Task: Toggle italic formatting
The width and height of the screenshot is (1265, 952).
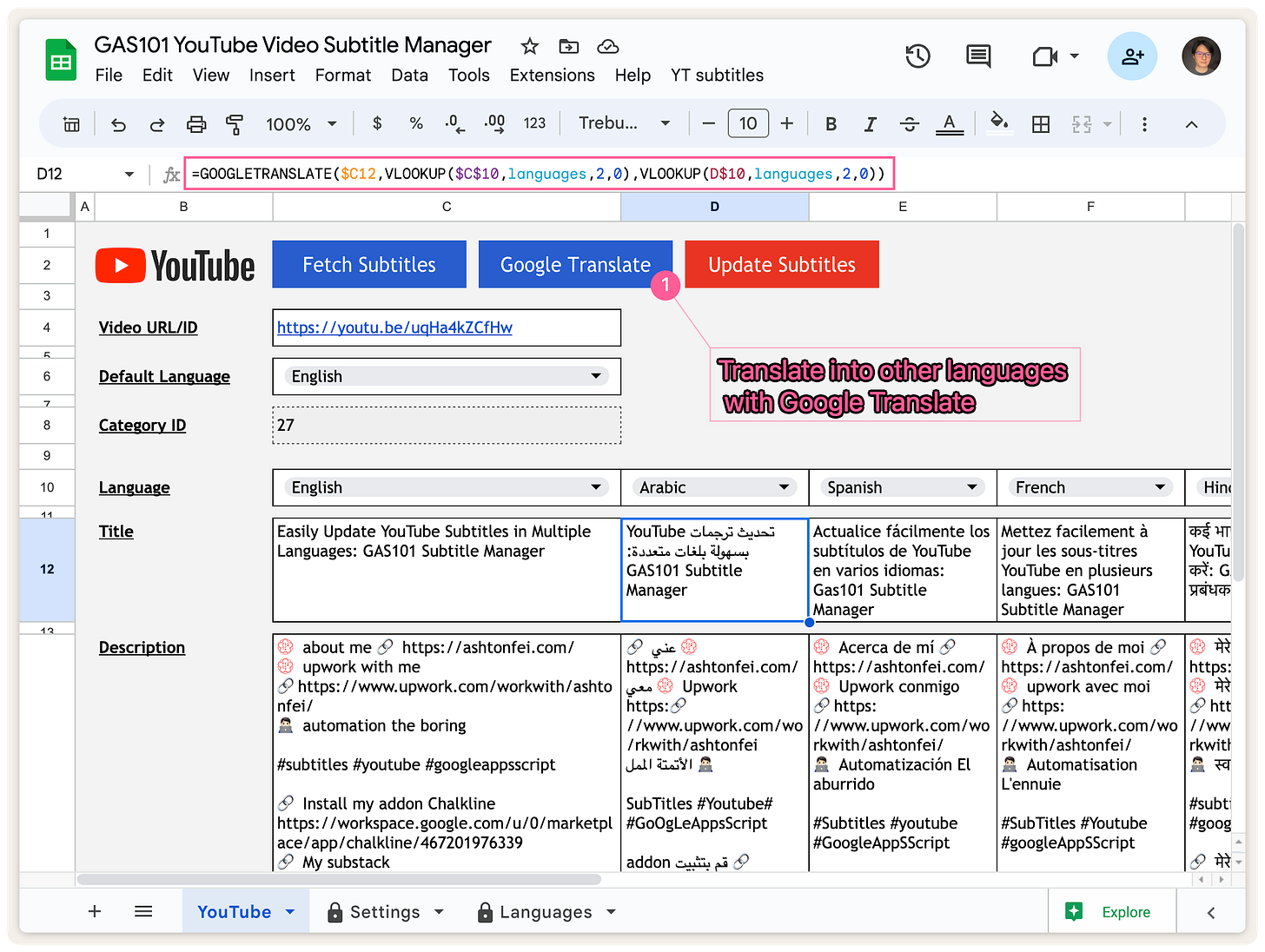Action: click(x=870, y=124)
